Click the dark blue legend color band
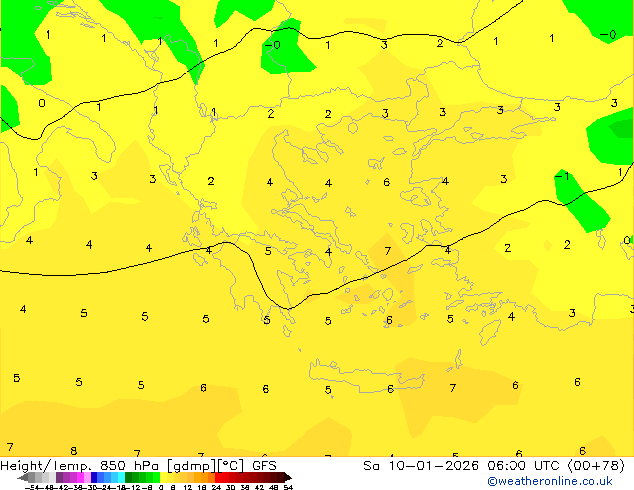 [x=94, y=477]
